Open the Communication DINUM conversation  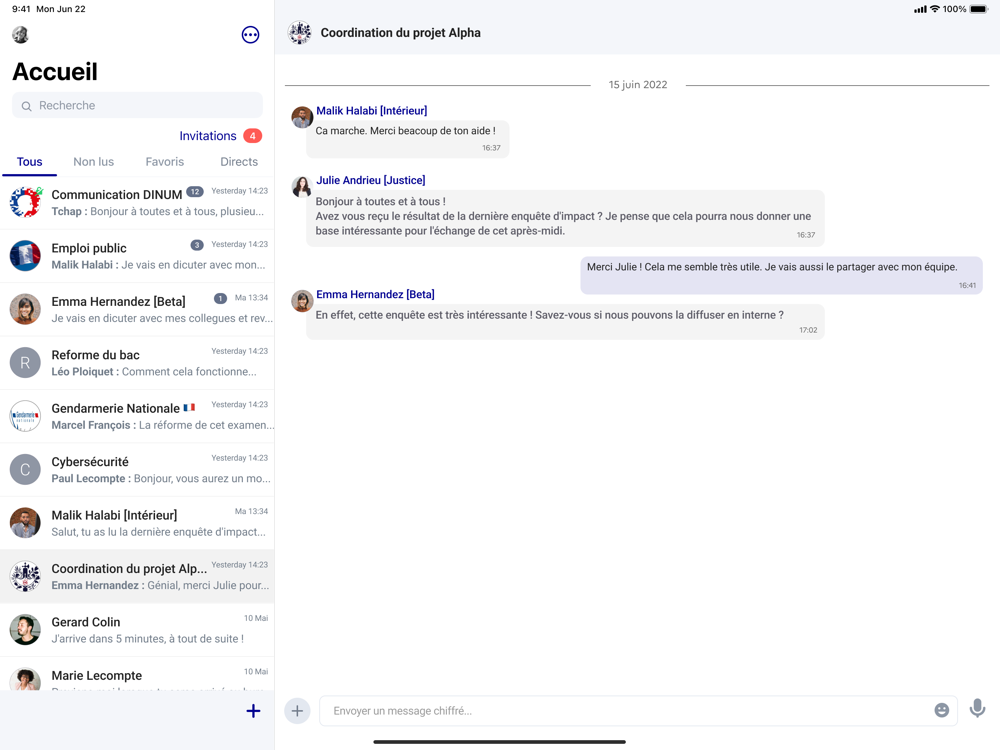click(137, 202)
